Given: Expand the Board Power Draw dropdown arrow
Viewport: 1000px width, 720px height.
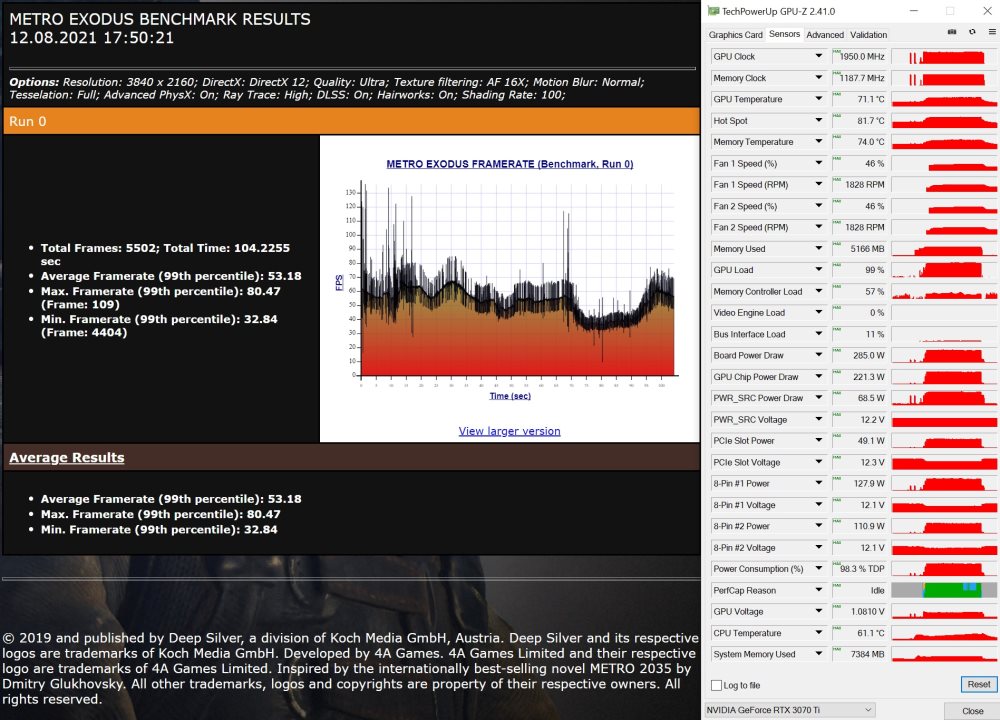Looking at the screenshot, I should pyautogui.click(x=818, y=355).
